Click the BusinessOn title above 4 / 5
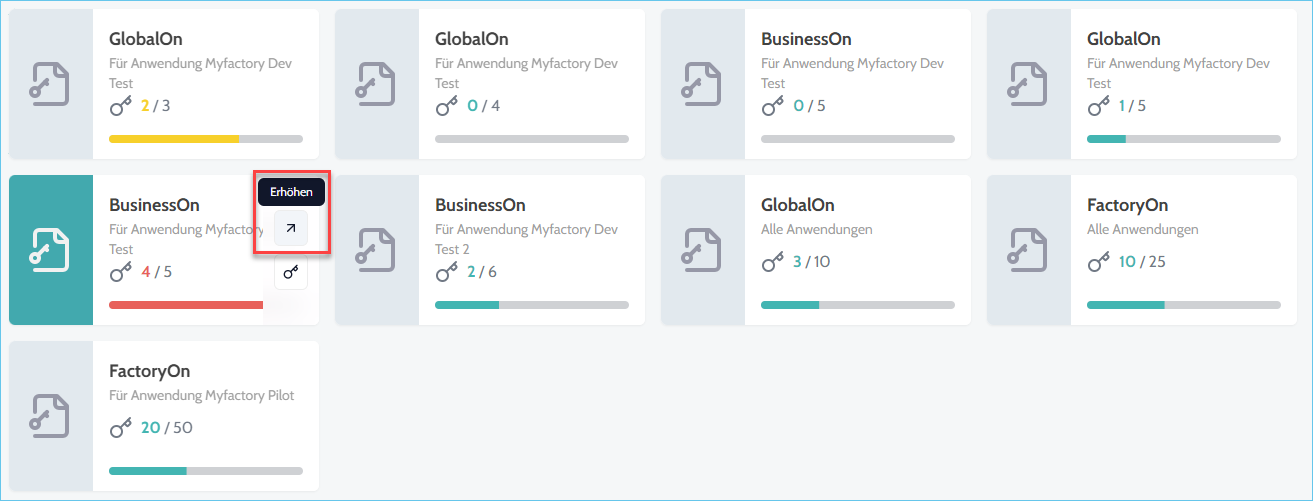Screen dimensions: 1313x501 154,205
